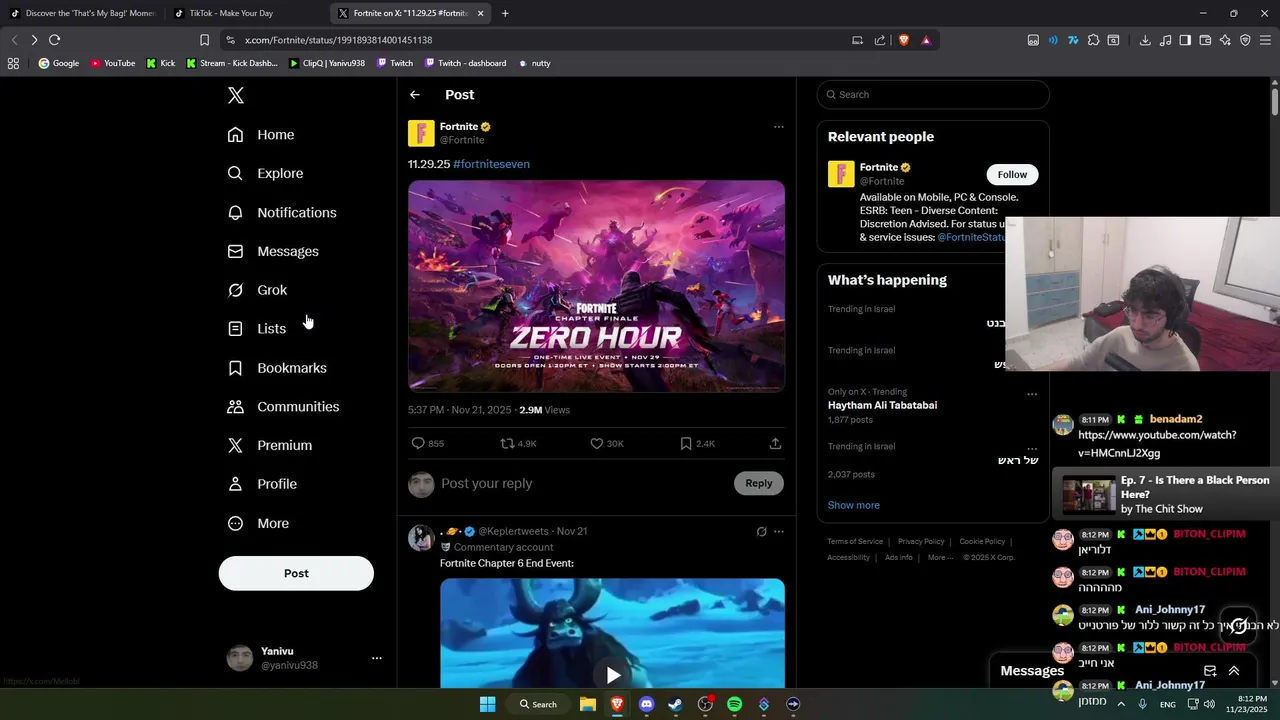Open Brave main hamburger menu
Image resolution: width=1280 pixels, height=720 pixels.
tap(1265, 40)
